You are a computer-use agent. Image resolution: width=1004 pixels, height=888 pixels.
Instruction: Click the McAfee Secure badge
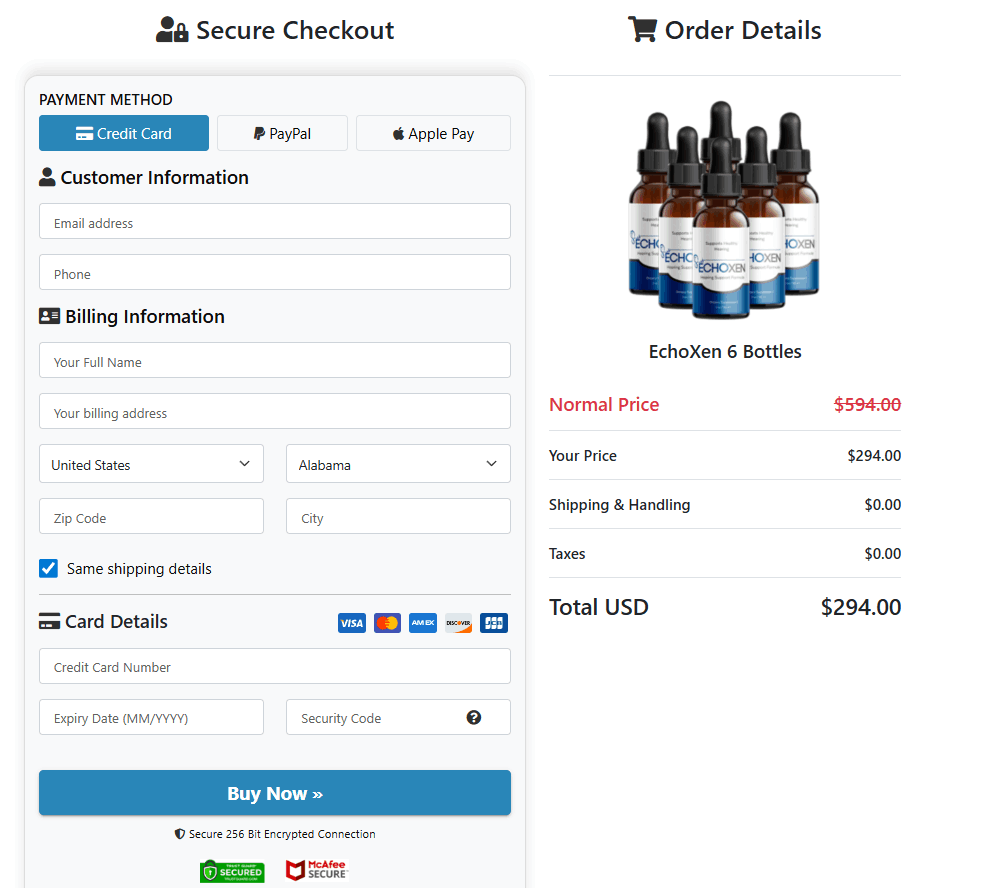click(316, 870)
